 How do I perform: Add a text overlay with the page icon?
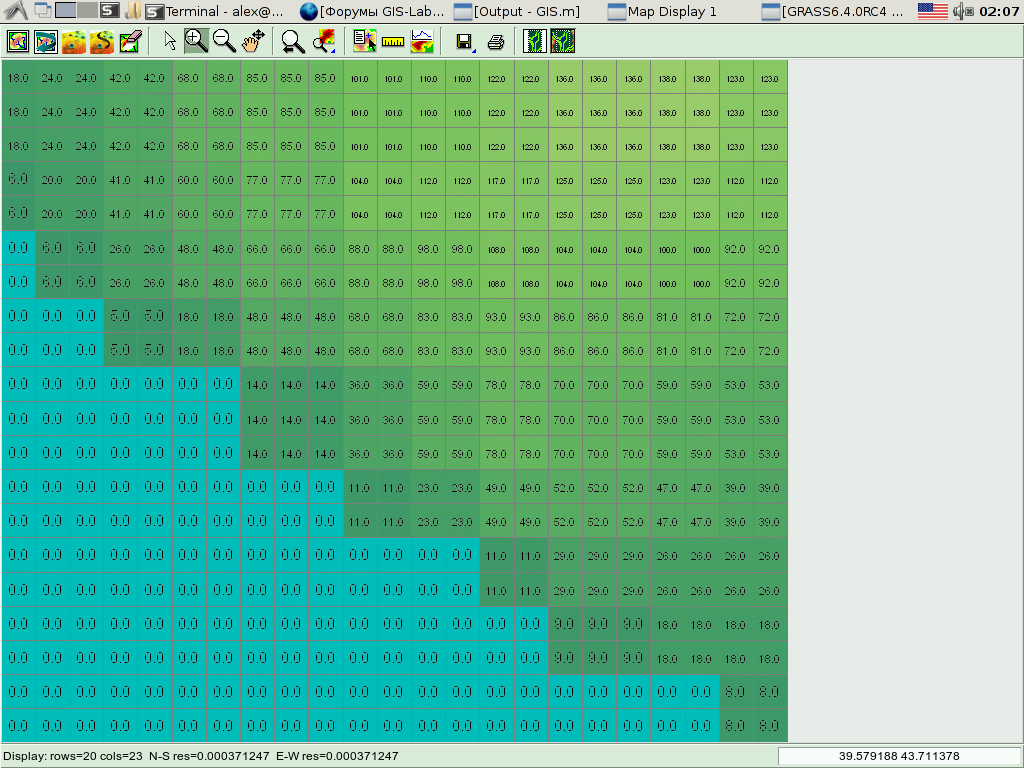click(x=363, y=41)
